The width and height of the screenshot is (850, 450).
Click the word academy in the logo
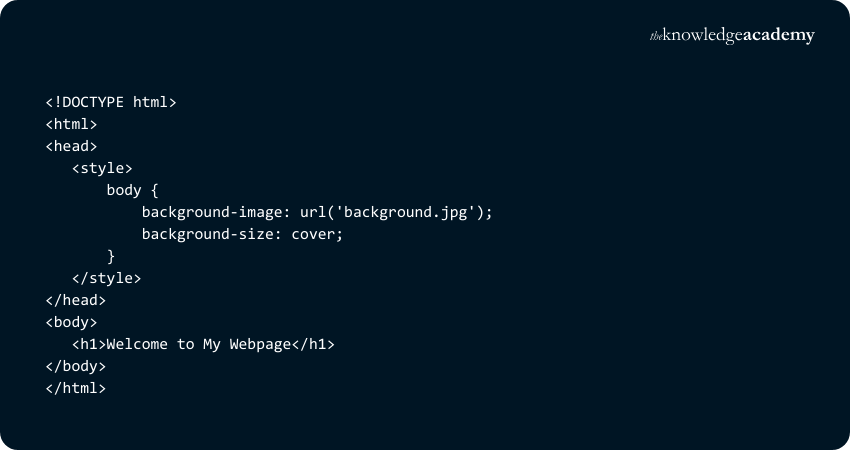click(779, 36)
